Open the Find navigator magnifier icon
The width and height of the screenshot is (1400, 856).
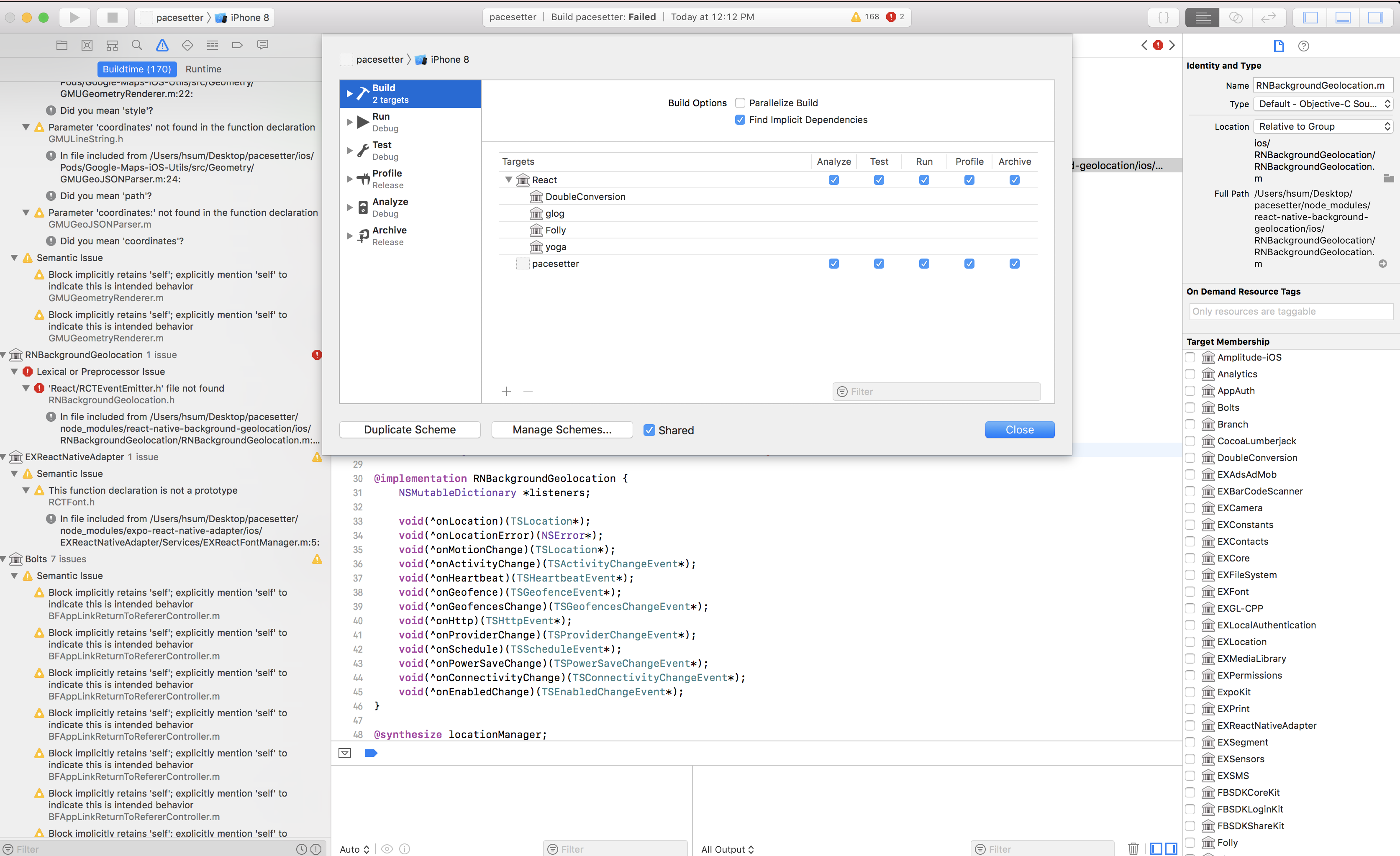pos(137,45)
